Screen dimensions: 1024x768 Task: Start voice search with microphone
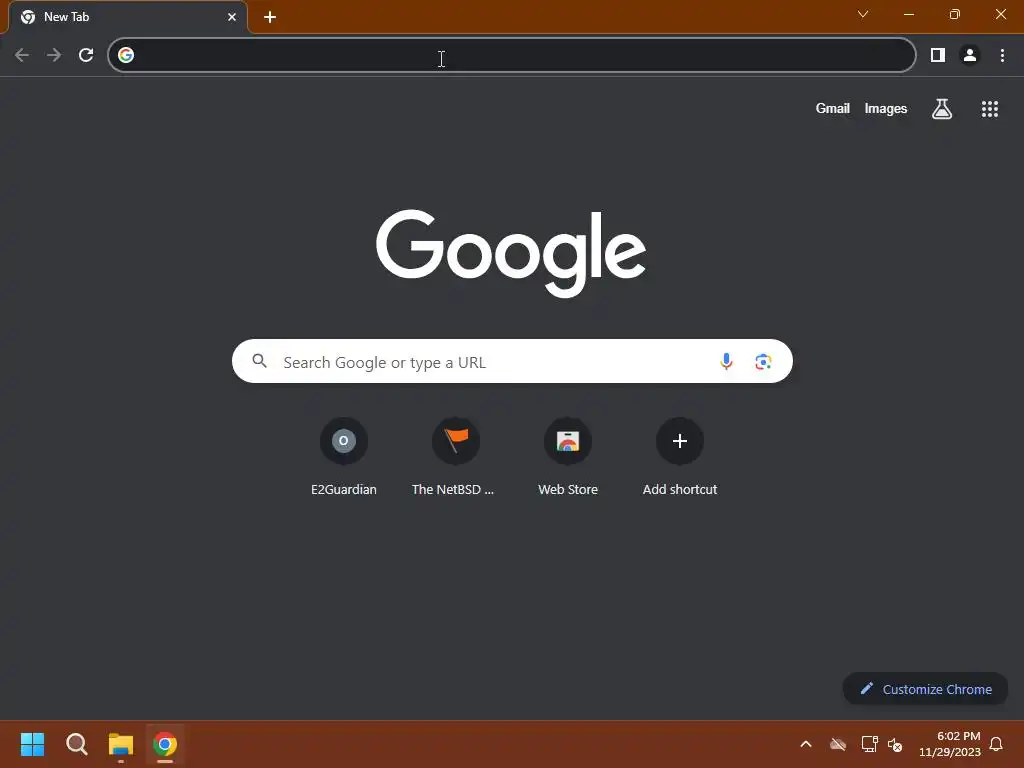[726, 361]
